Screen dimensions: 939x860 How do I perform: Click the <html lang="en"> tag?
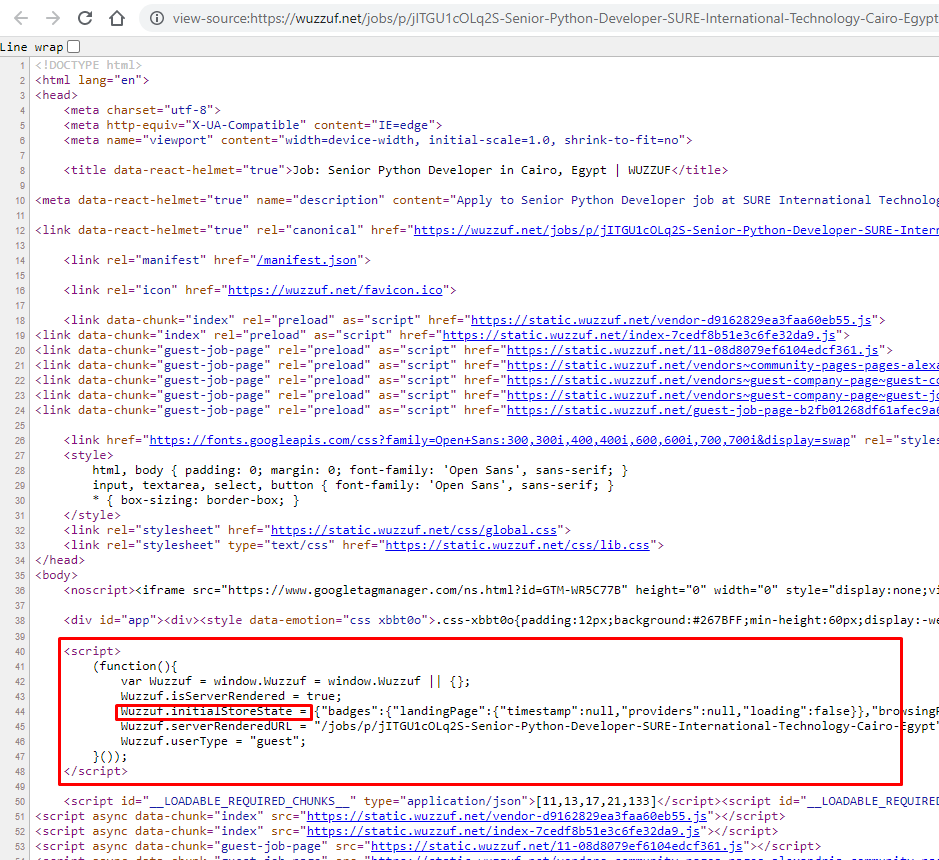point(92,80)
